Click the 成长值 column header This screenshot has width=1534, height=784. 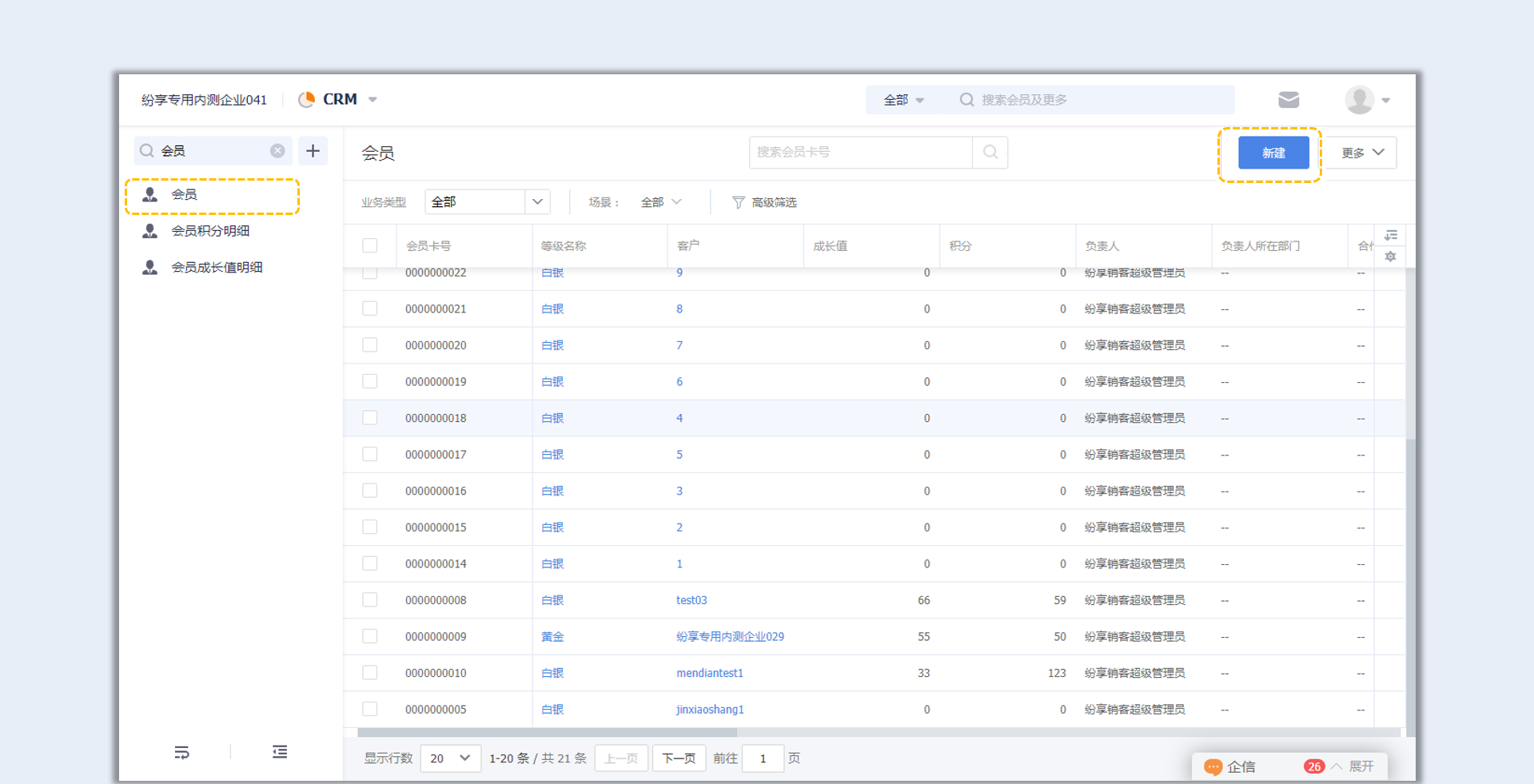tap(830, 246)
